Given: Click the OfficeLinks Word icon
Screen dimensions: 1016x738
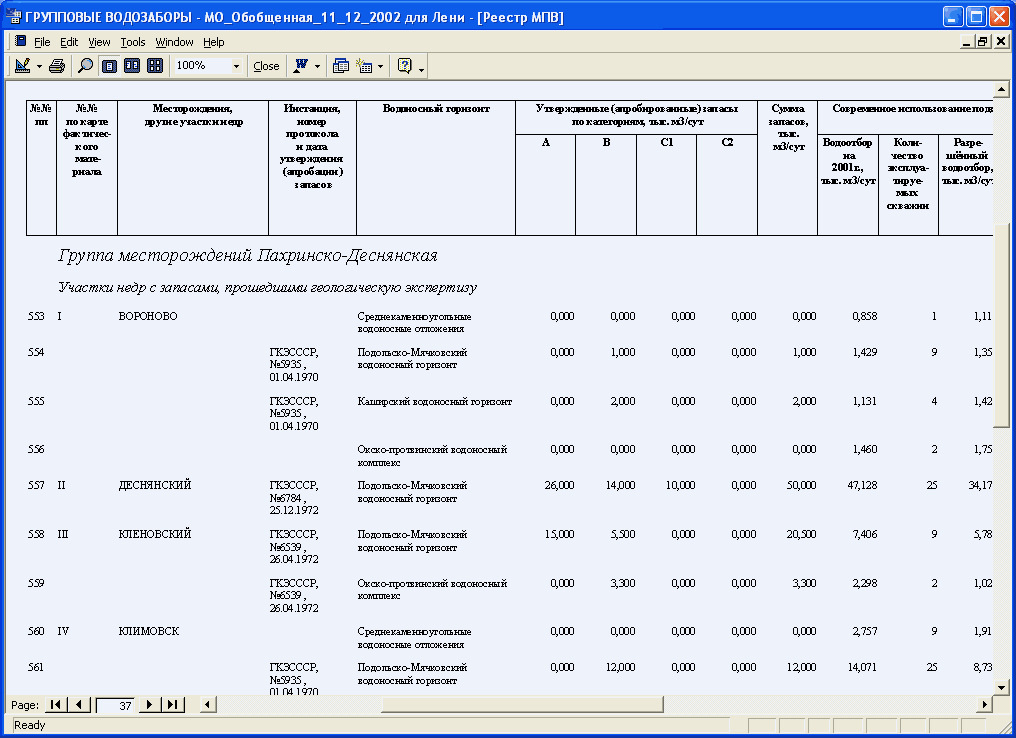Looking at the screenshot, I should pyautogui.click(x=301, y=65).
